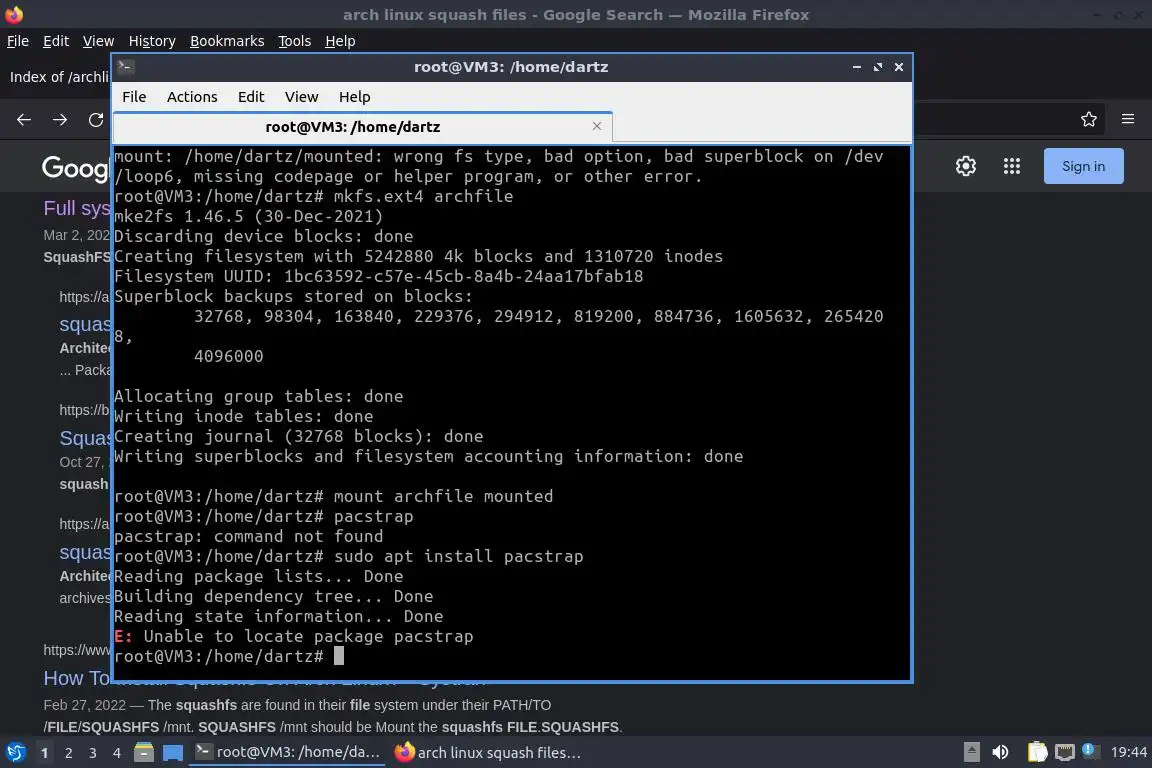
Task: Switch to workspace 2
Action: [x=68, y=753]
